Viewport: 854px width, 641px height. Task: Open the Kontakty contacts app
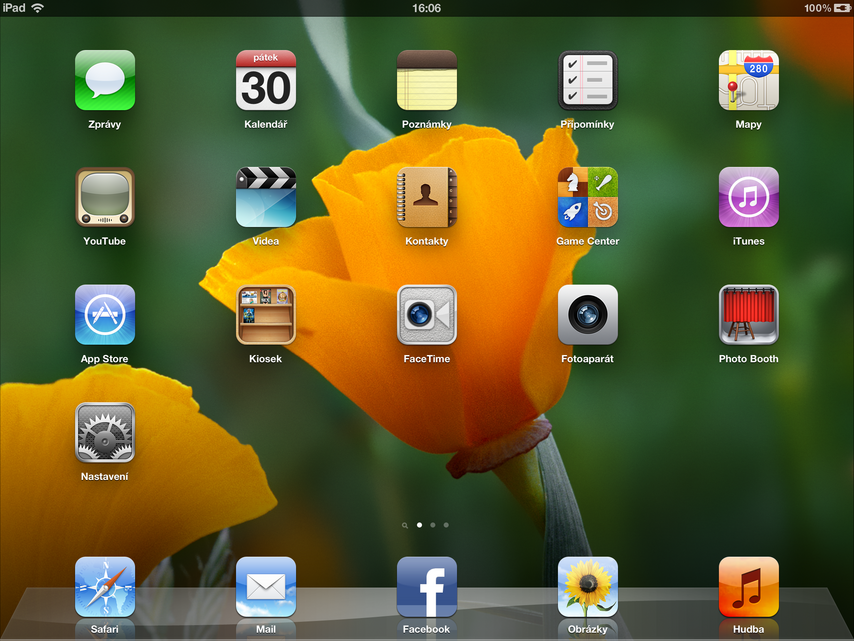tap(427, 197)
